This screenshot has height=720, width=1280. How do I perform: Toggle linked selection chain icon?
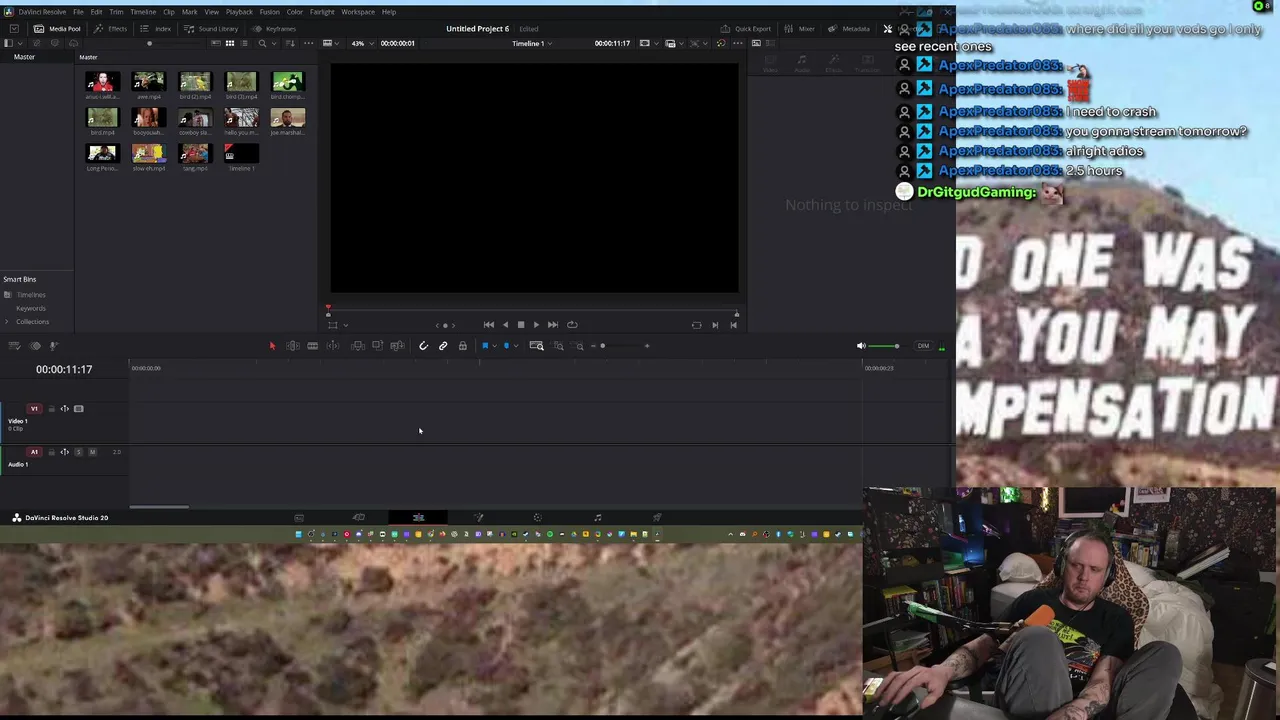pos(443,346)
